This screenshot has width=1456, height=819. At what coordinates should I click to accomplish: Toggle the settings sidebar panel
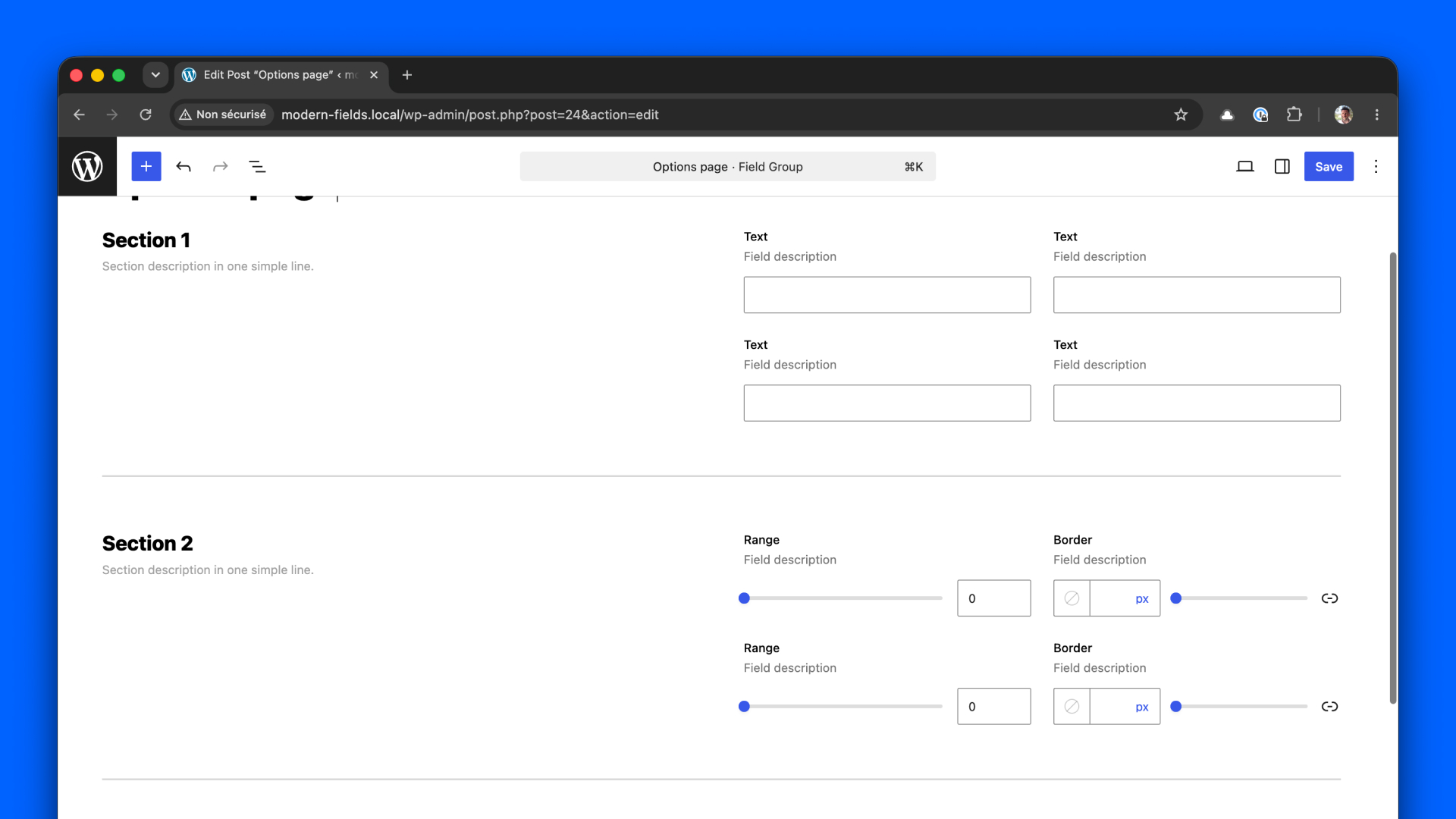(x=1282, y=167)
